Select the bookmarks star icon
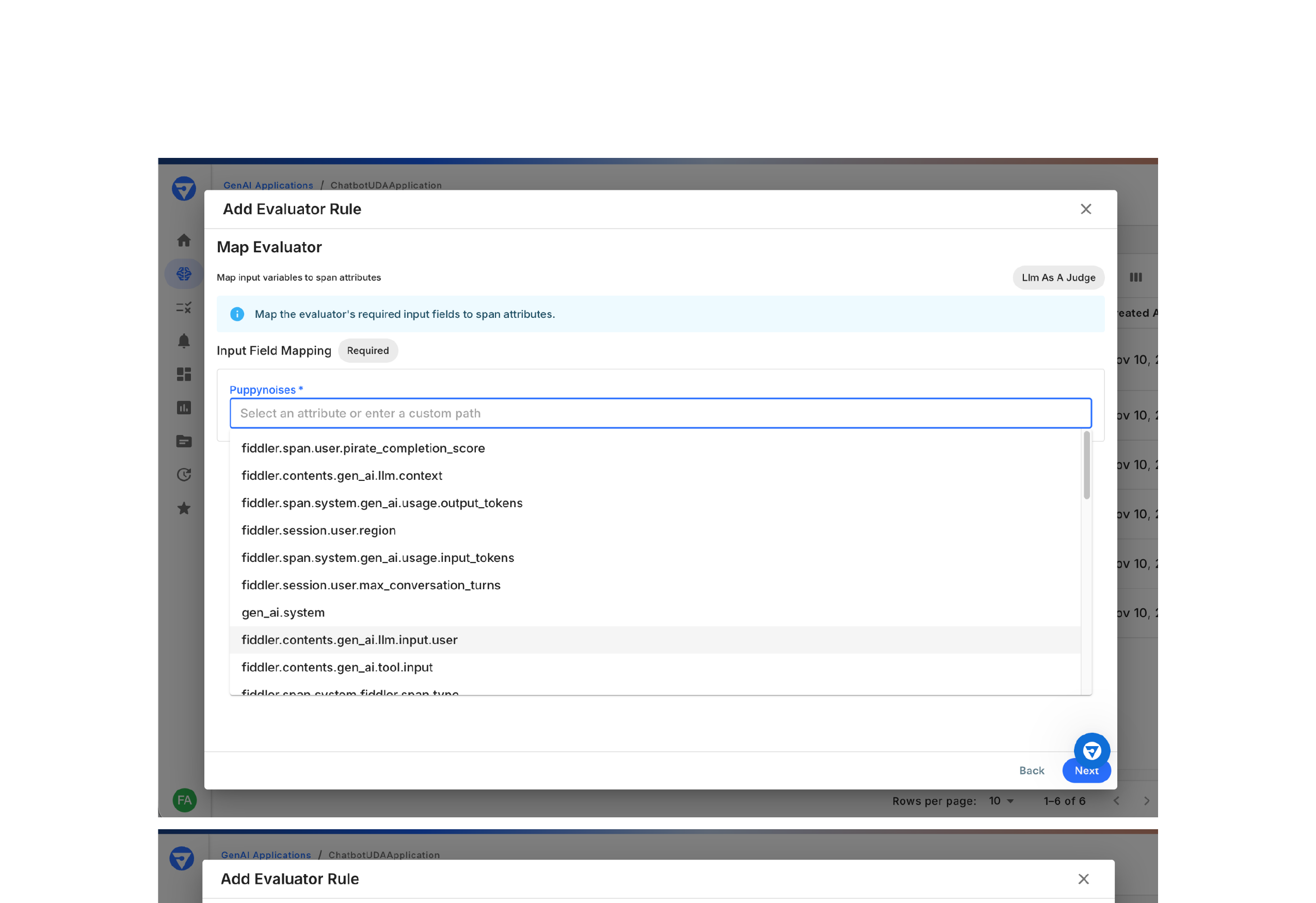 (x=184, y=508)
